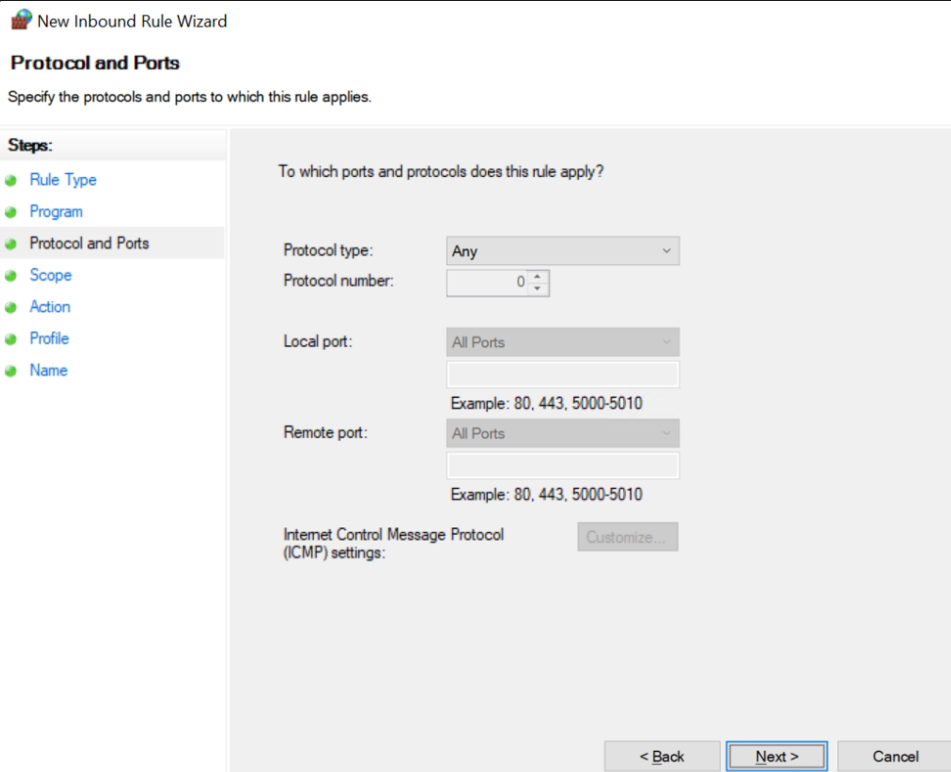This screenshot has width=951, height=772.
Task: Click green bullet beside Name step
Action: tap(11, 371)
